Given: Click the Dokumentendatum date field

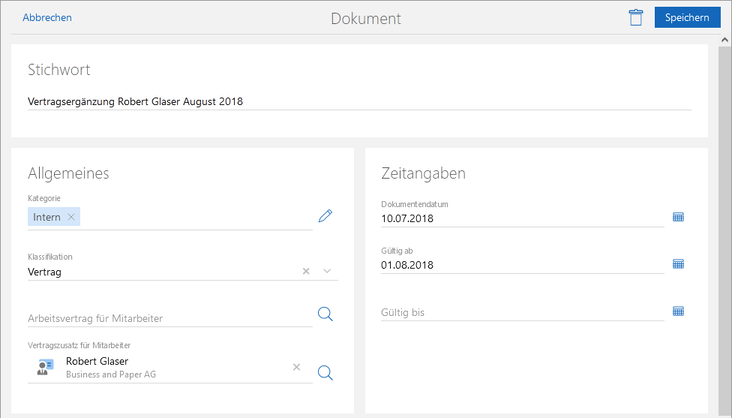Looking at the screenshot, I should pos(520,217).
